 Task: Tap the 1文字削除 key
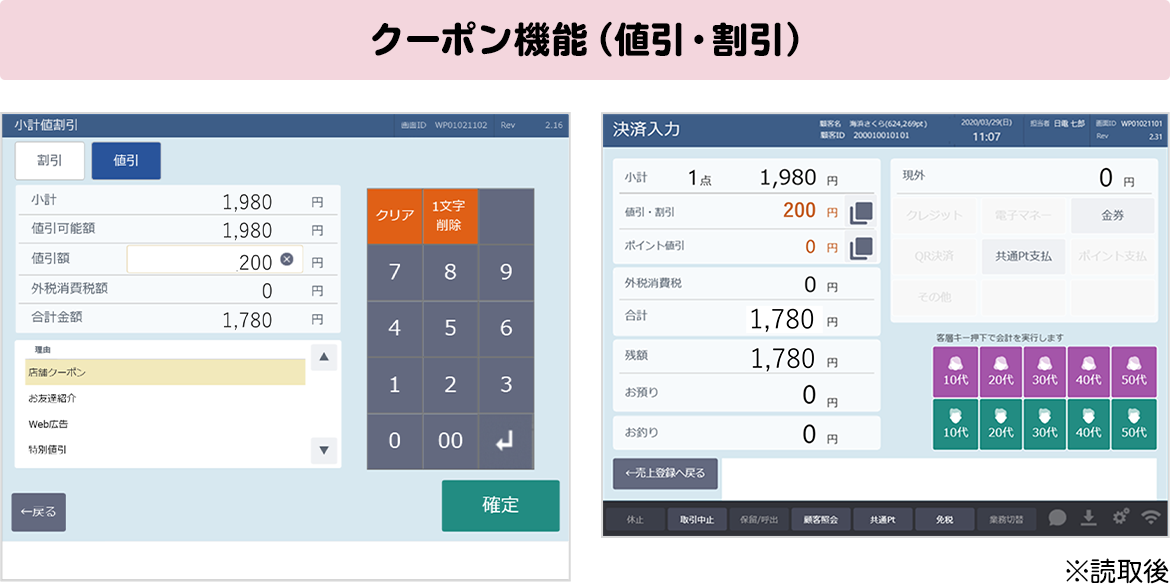coord(450,216)
